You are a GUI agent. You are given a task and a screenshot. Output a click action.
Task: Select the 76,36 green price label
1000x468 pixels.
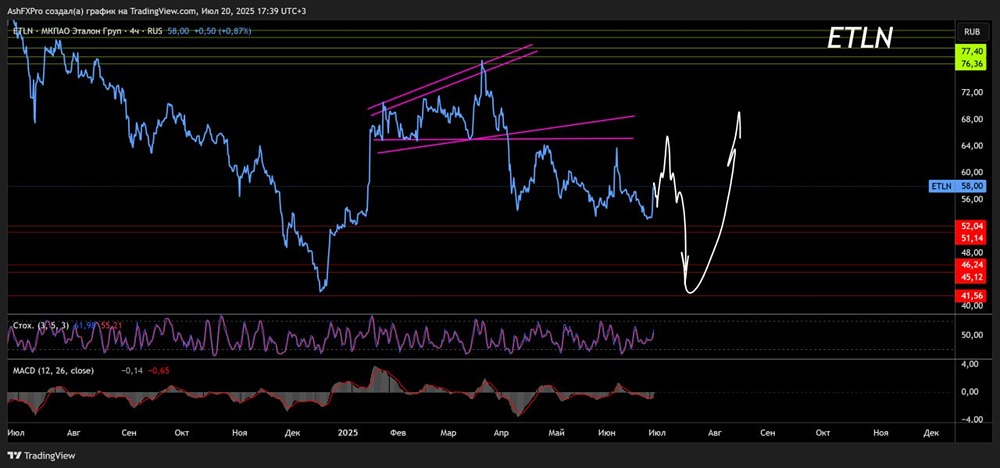point(971,64)
